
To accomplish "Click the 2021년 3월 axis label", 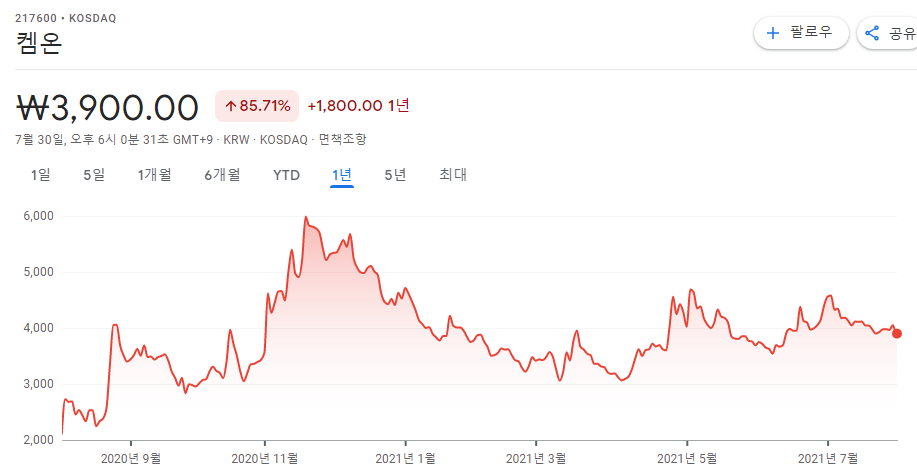I will (536, 459).
